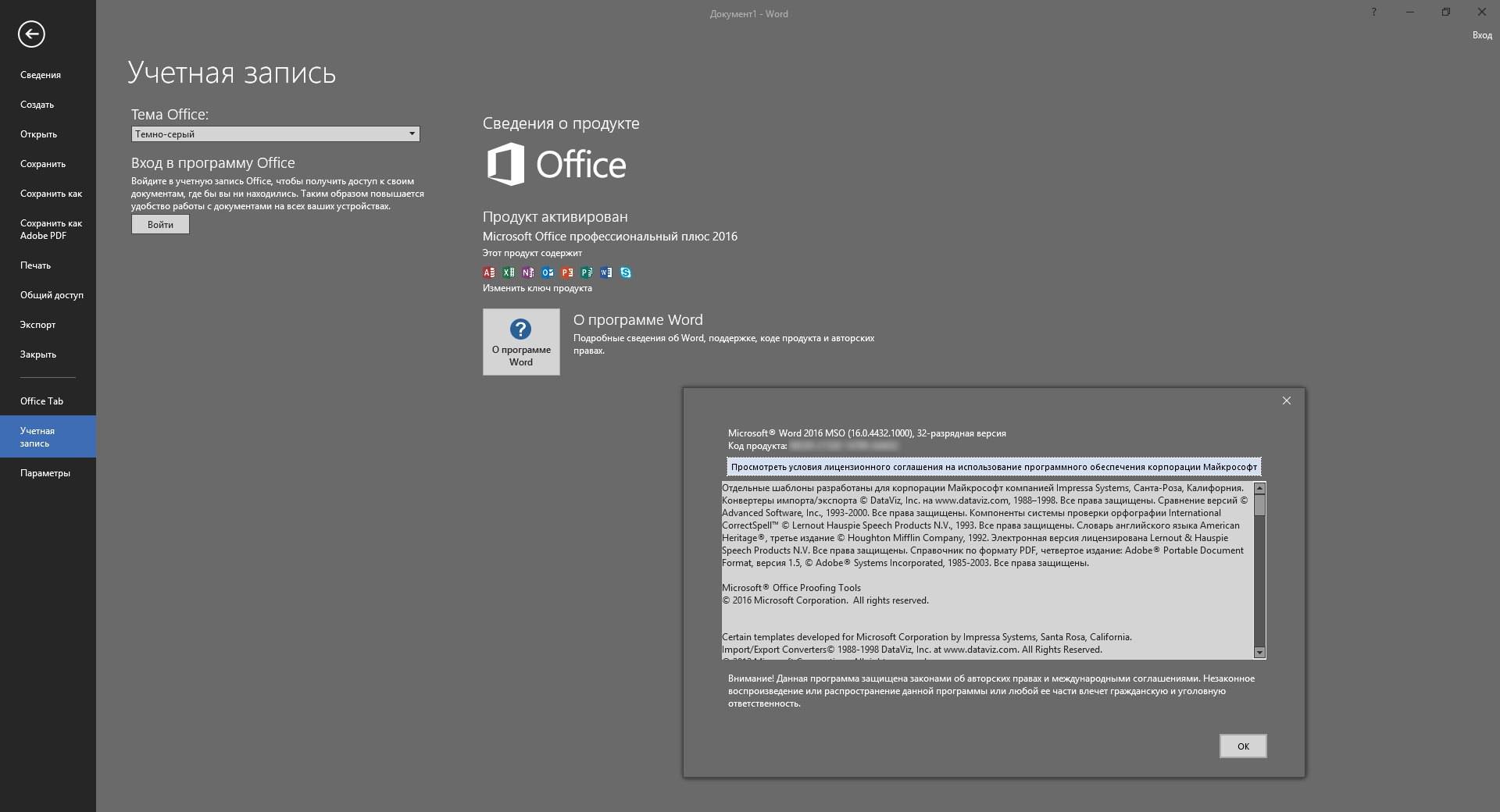Viewport: 1500px width, 812px height.
Task: Select Учетная запись in the sidebar
Action: [x=48, y=436]
